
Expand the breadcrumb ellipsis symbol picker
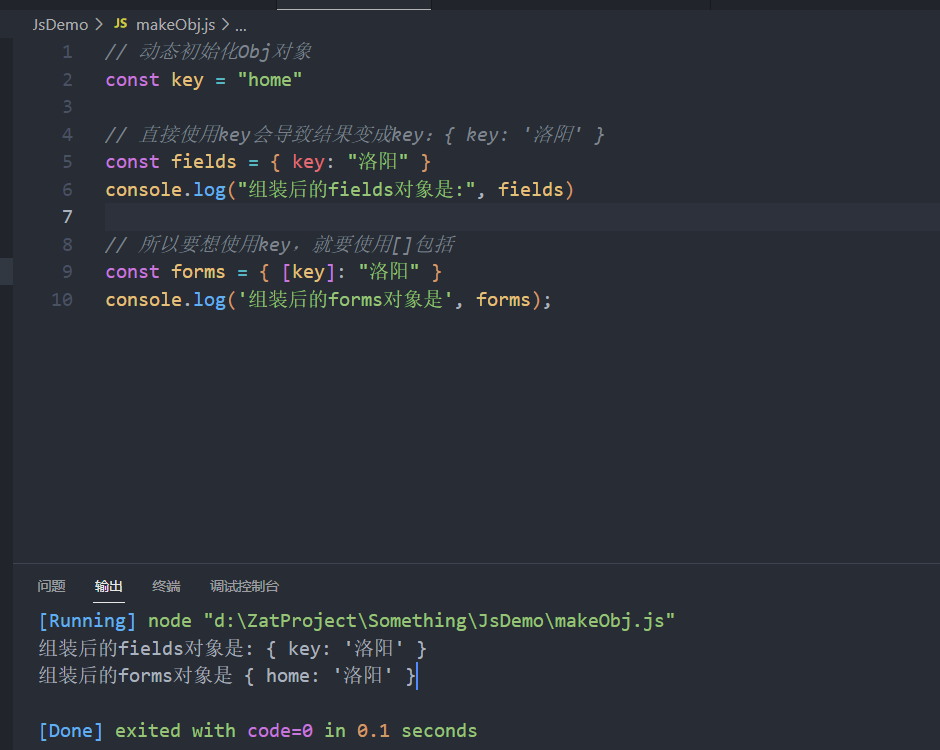point(240,24)
